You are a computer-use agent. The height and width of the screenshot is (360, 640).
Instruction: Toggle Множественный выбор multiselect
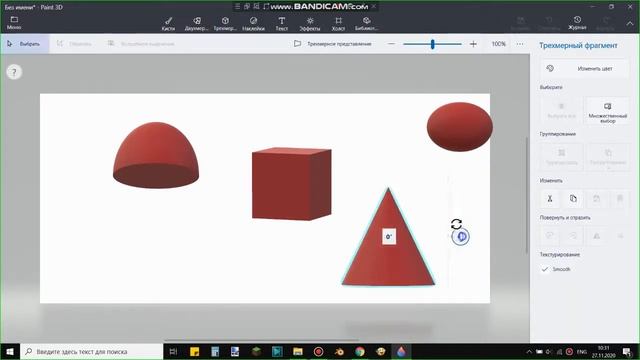(x=607, y=112)
